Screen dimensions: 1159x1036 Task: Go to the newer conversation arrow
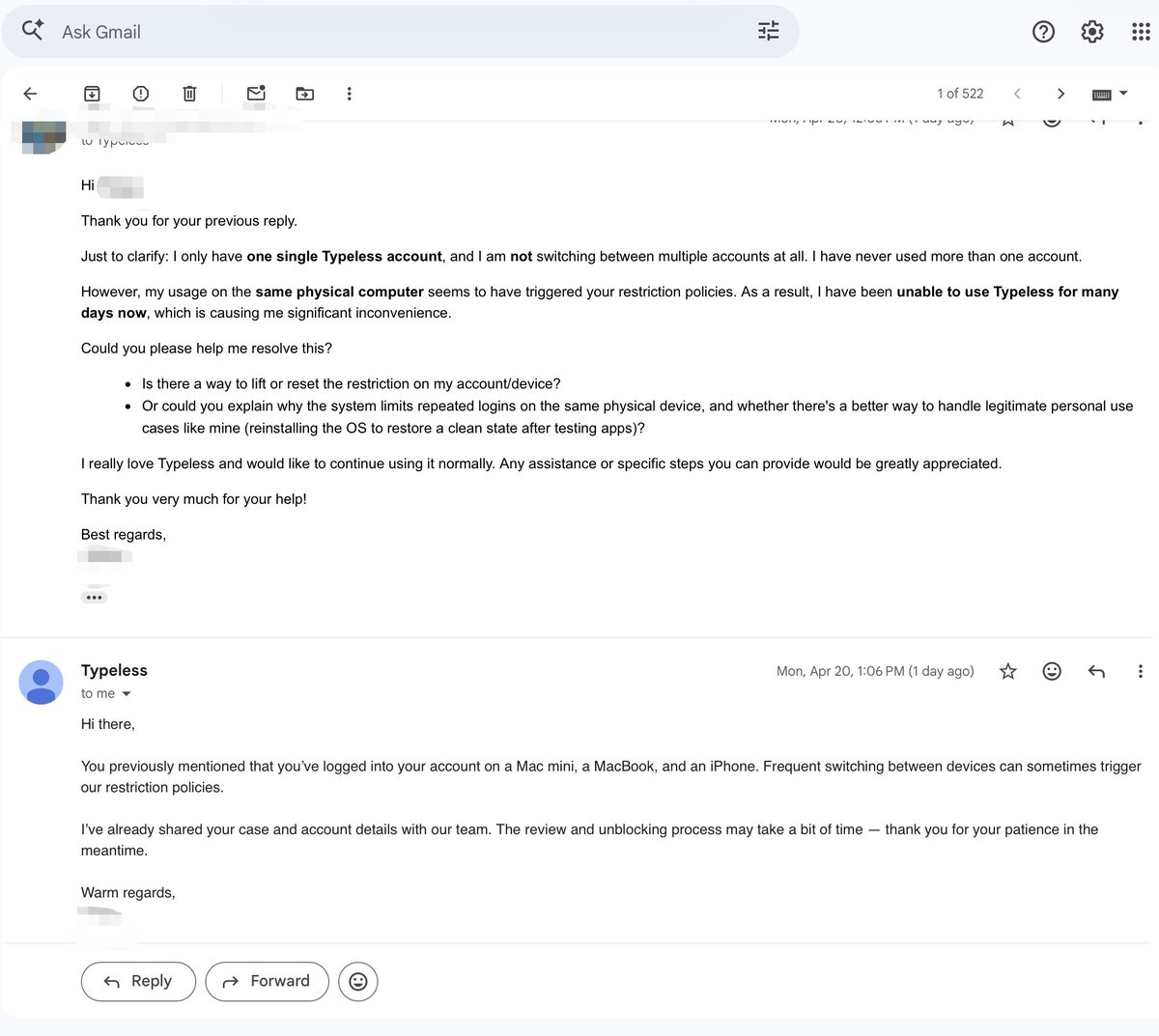click(1017, 94)
